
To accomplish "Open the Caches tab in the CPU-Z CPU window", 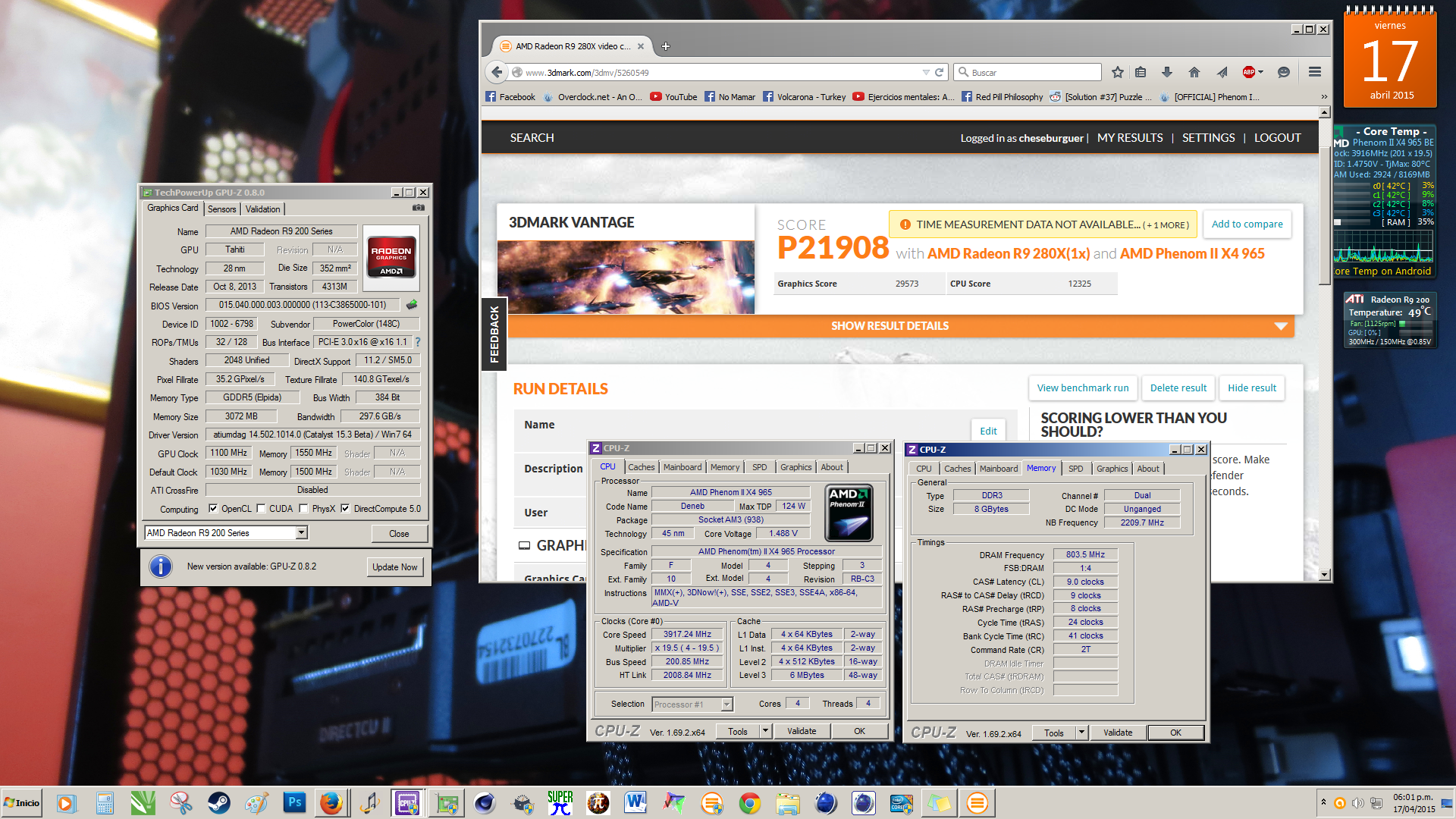I will click(642, 467).
